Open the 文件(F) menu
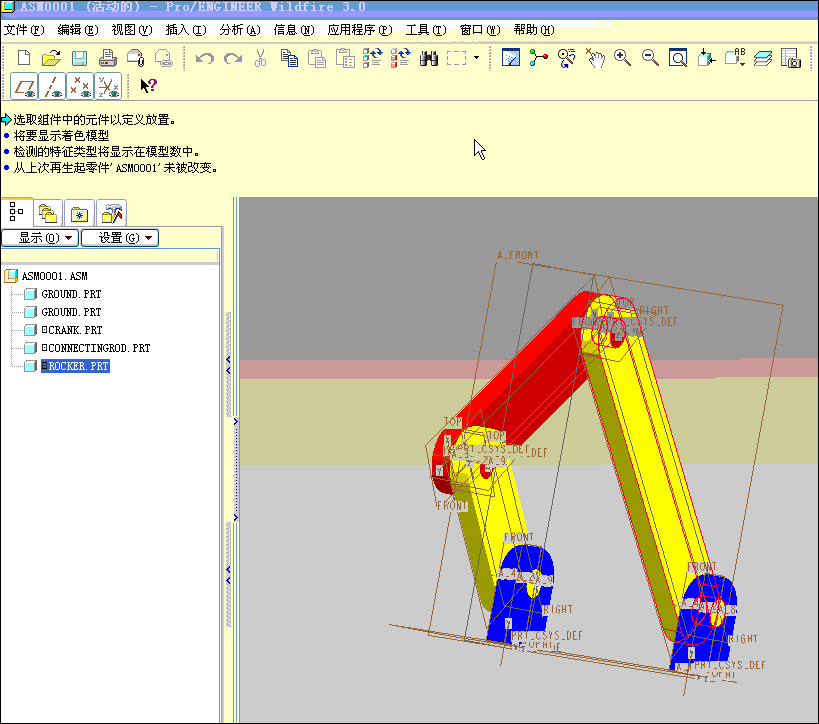The image size is (819, 724). [24, 30]
